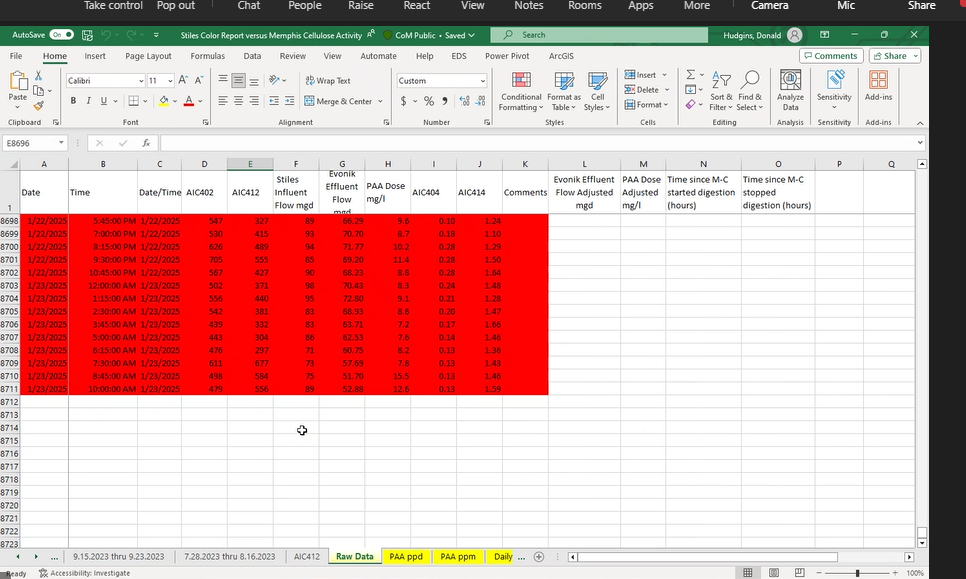966x579 pixels.
Task: Turn off the AutoSave toggle
Action: (62, 34)
